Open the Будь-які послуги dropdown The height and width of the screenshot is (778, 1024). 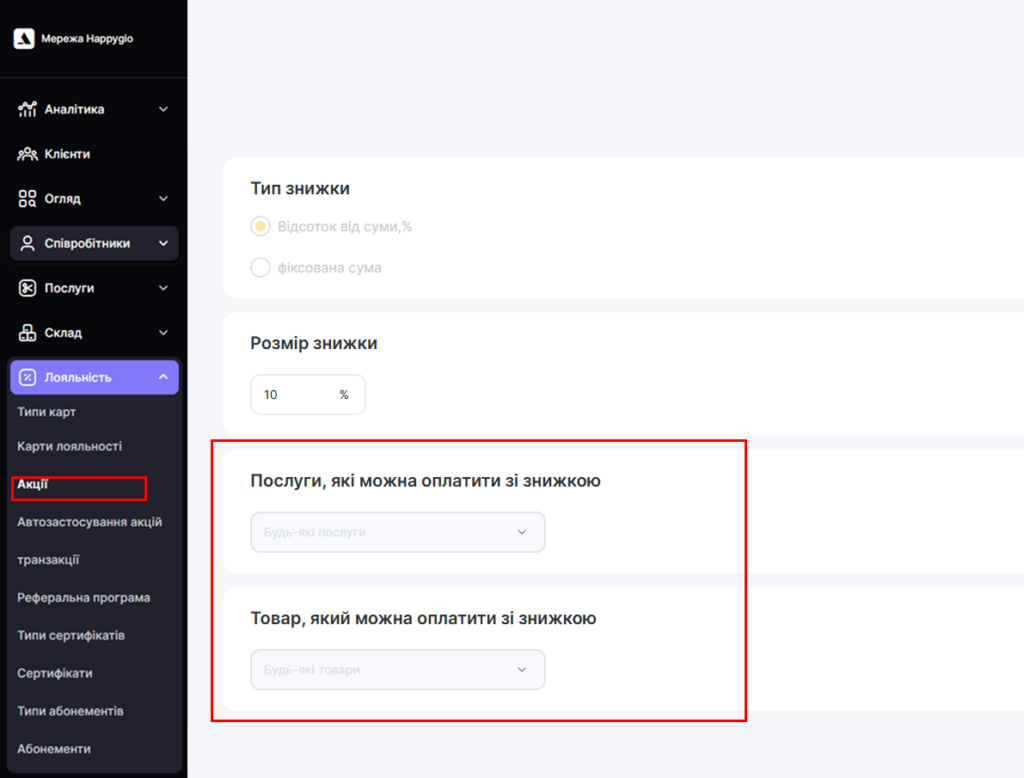click(397, 532)
